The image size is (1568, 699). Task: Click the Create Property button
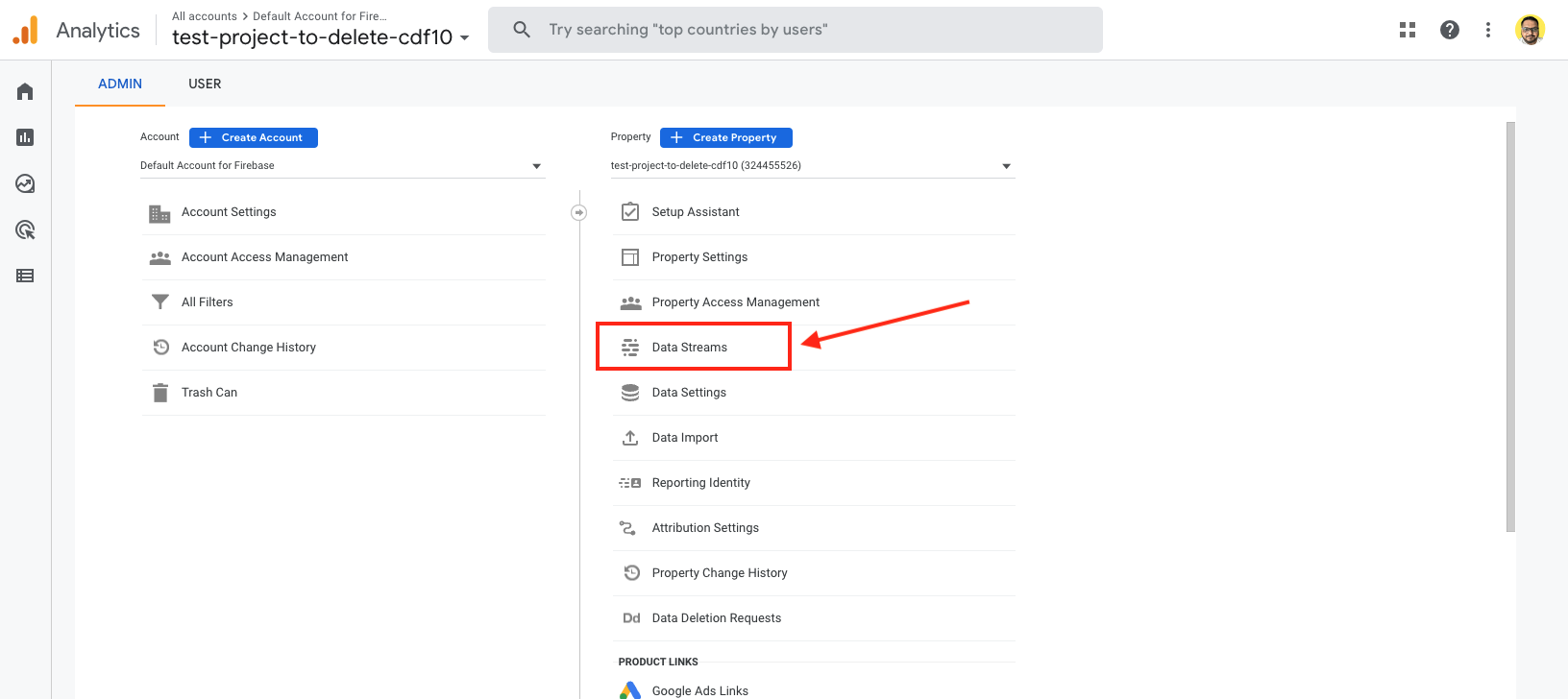tap(726, 137)
